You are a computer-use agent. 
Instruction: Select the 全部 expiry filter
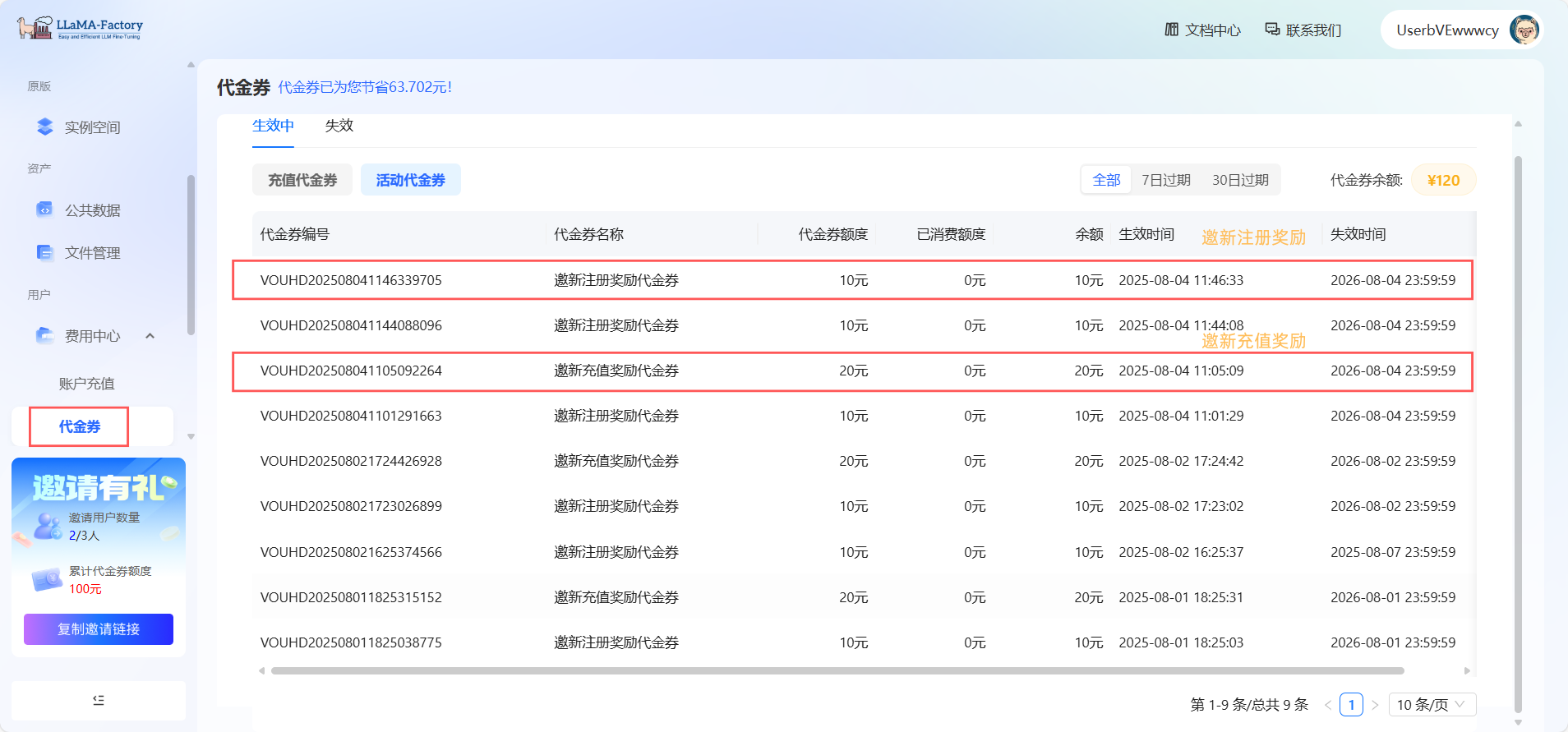[1106, 180]
